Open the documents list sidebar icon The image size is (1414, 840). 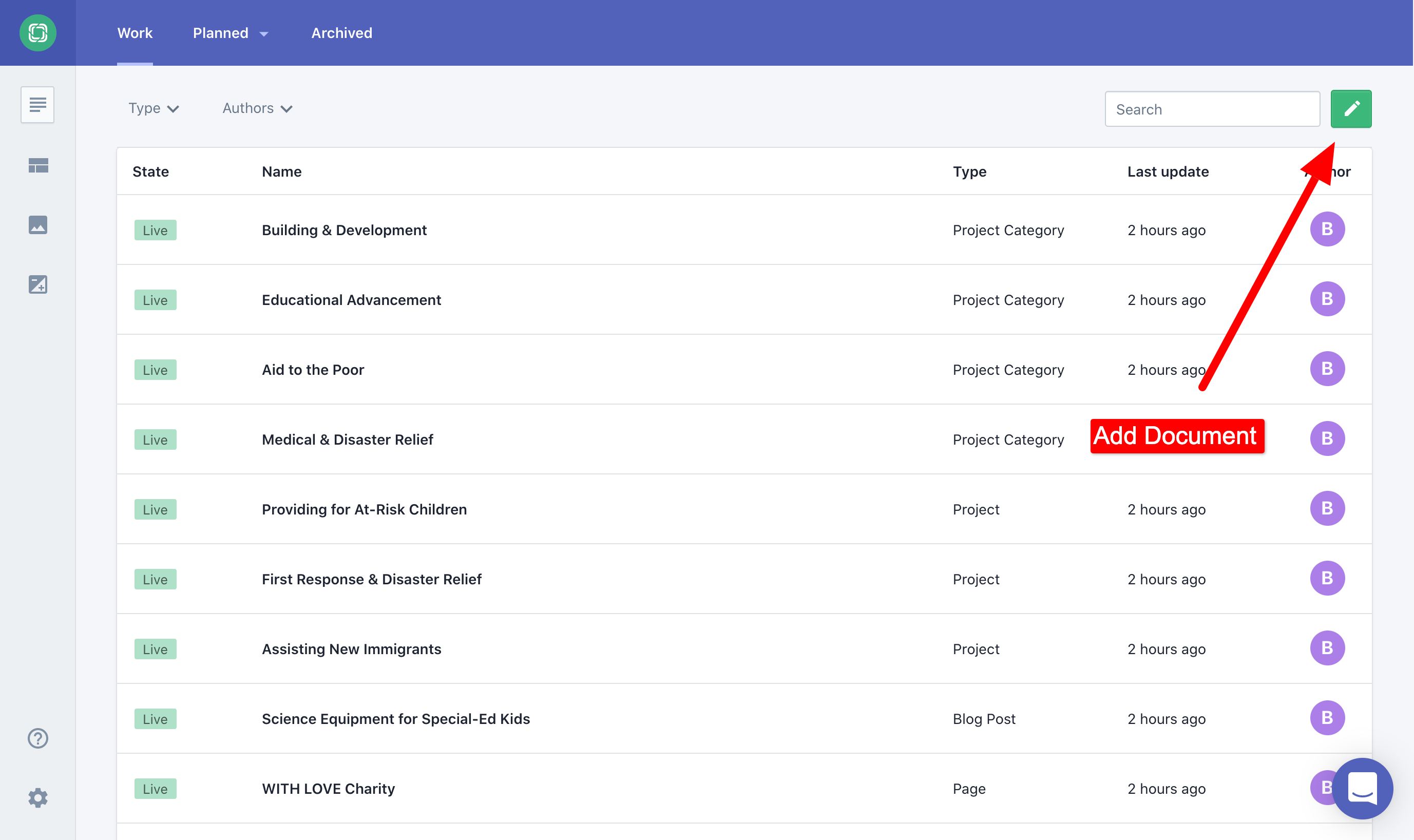tap(37, 105)
